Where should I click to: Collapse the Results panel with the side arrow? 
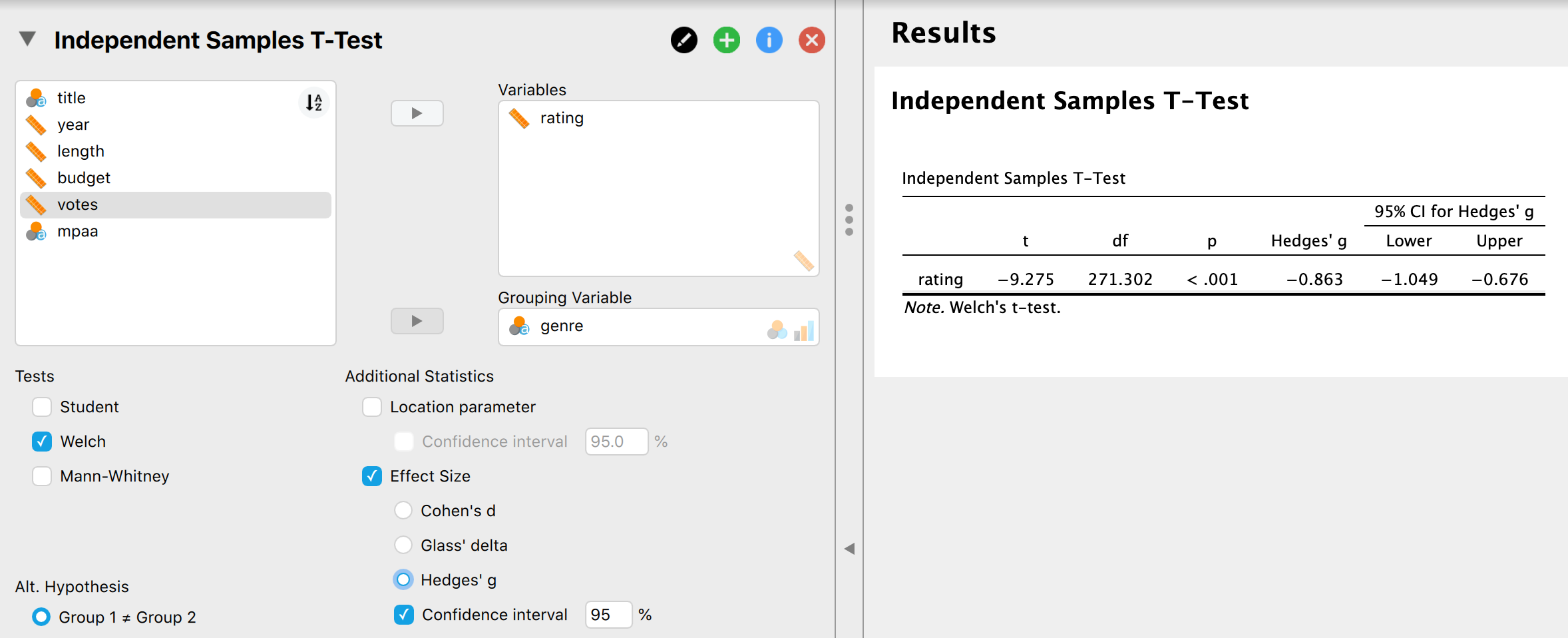(850, 548)
